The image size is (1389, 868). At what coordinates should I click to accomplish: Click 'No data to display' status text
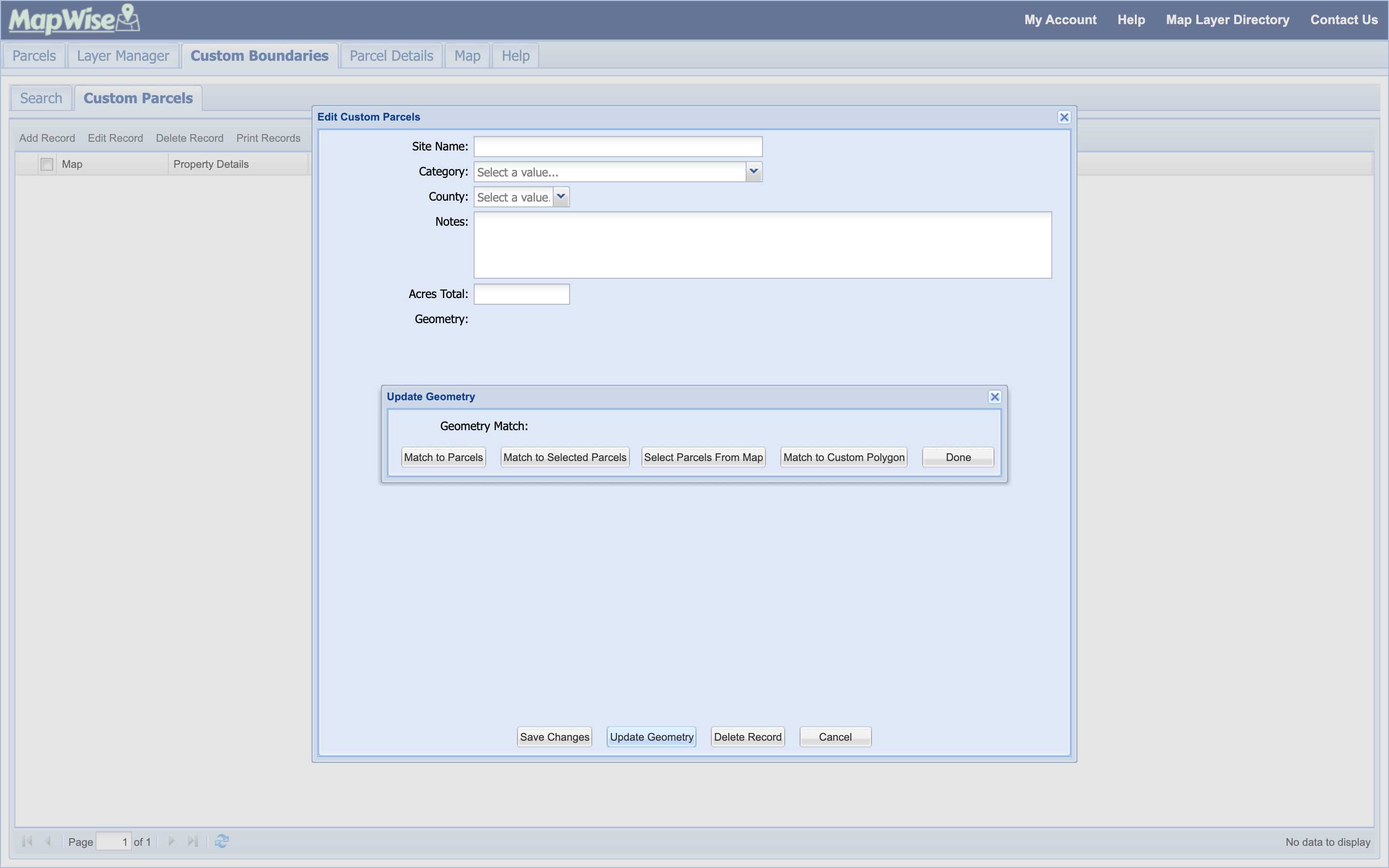click(1328, 841)
